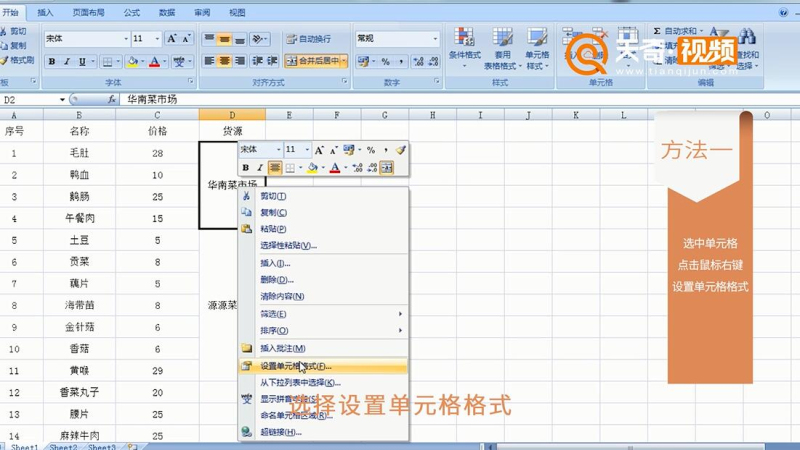800x450 pixels.
Task: Align text left in ribbon
Action: [x=209, y=61]
